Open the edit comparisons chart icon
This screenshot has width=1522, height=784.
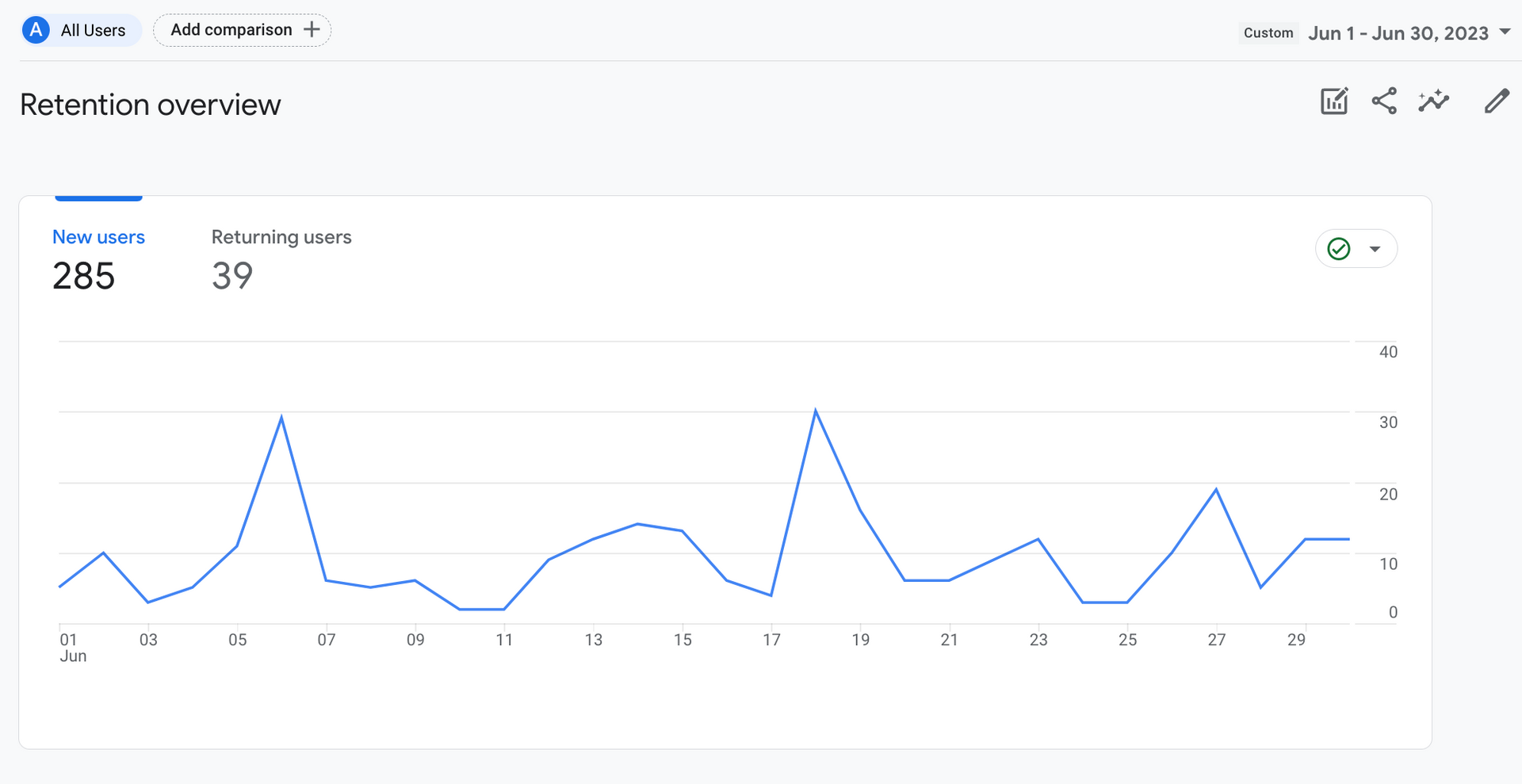coord(1334,101)
